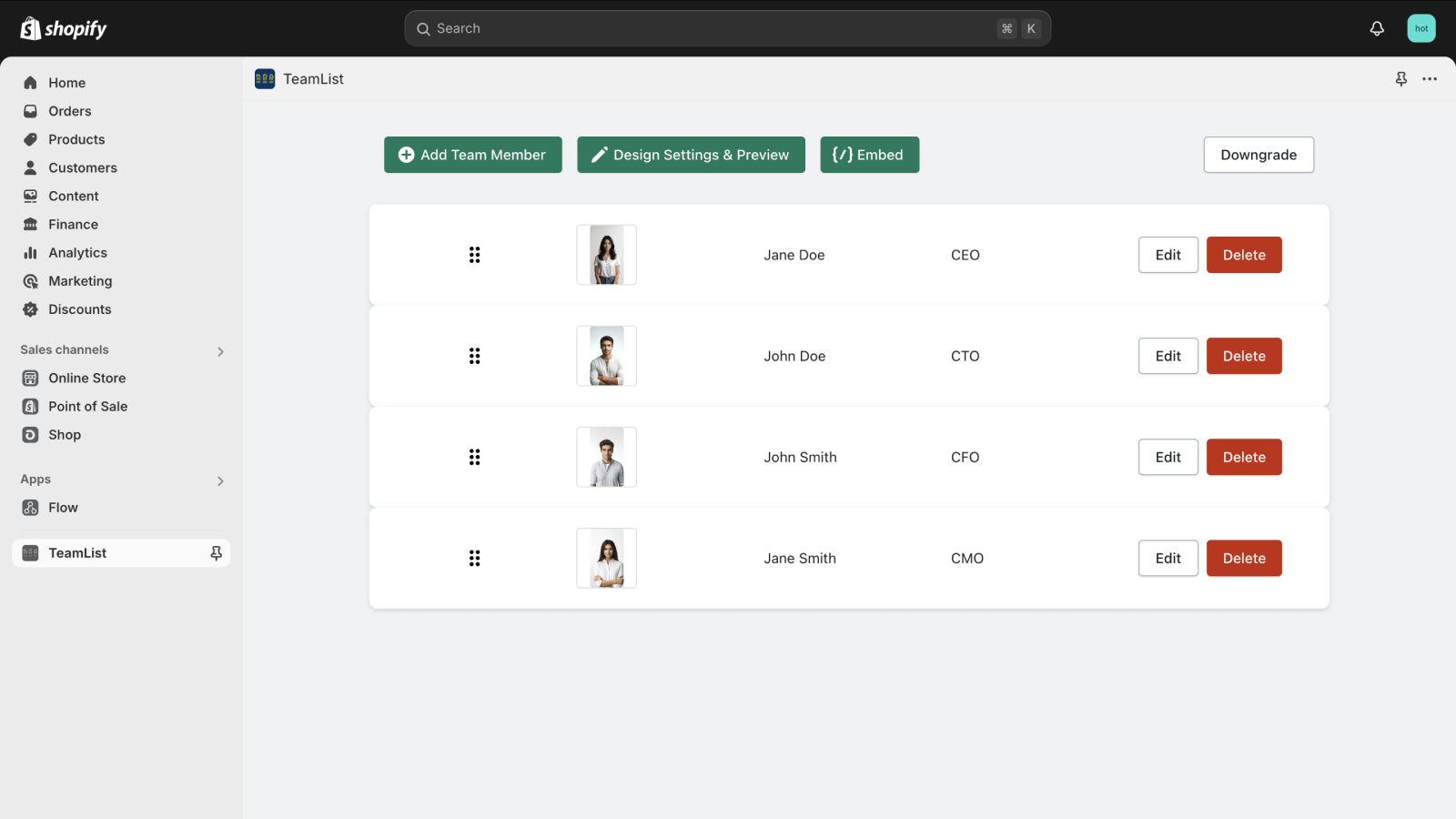Image resolution: width=1456 pixels, height=819 pixels.
Task: Click the Add Team Member button
Action: [472, 155]
